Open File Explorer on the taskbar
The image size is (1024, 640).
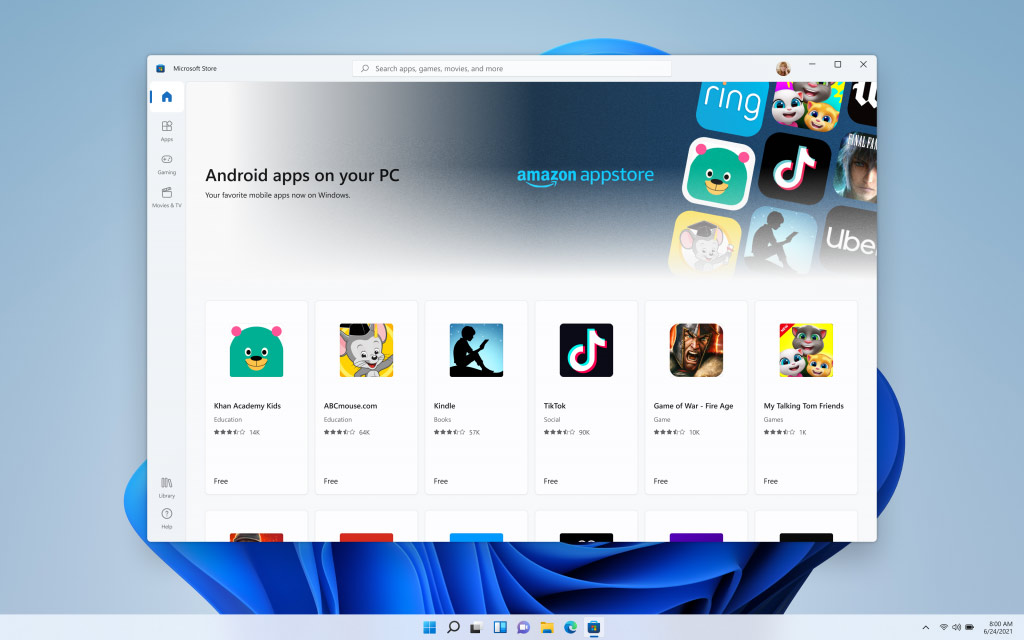tap(547, 627)
